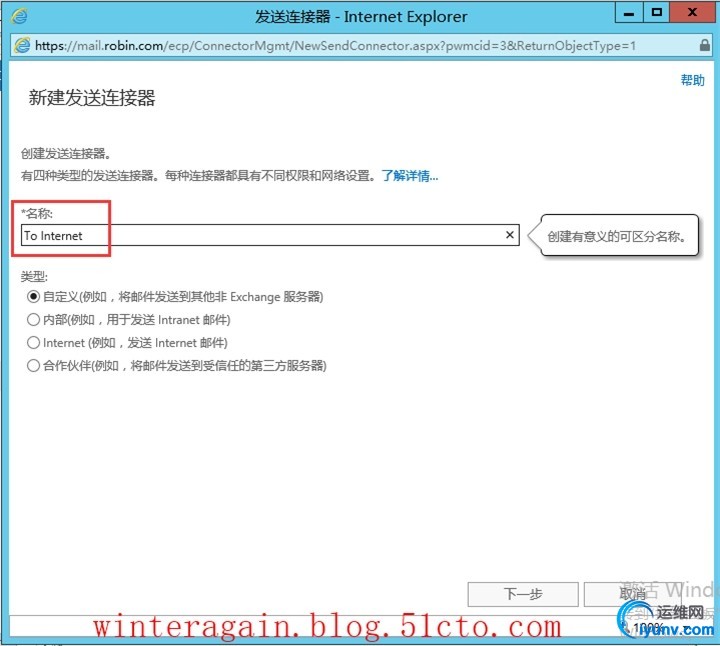This screenshot has height=646, width=720.
Task: Close the 发送连接器 window
Action: tap(692, 13)
